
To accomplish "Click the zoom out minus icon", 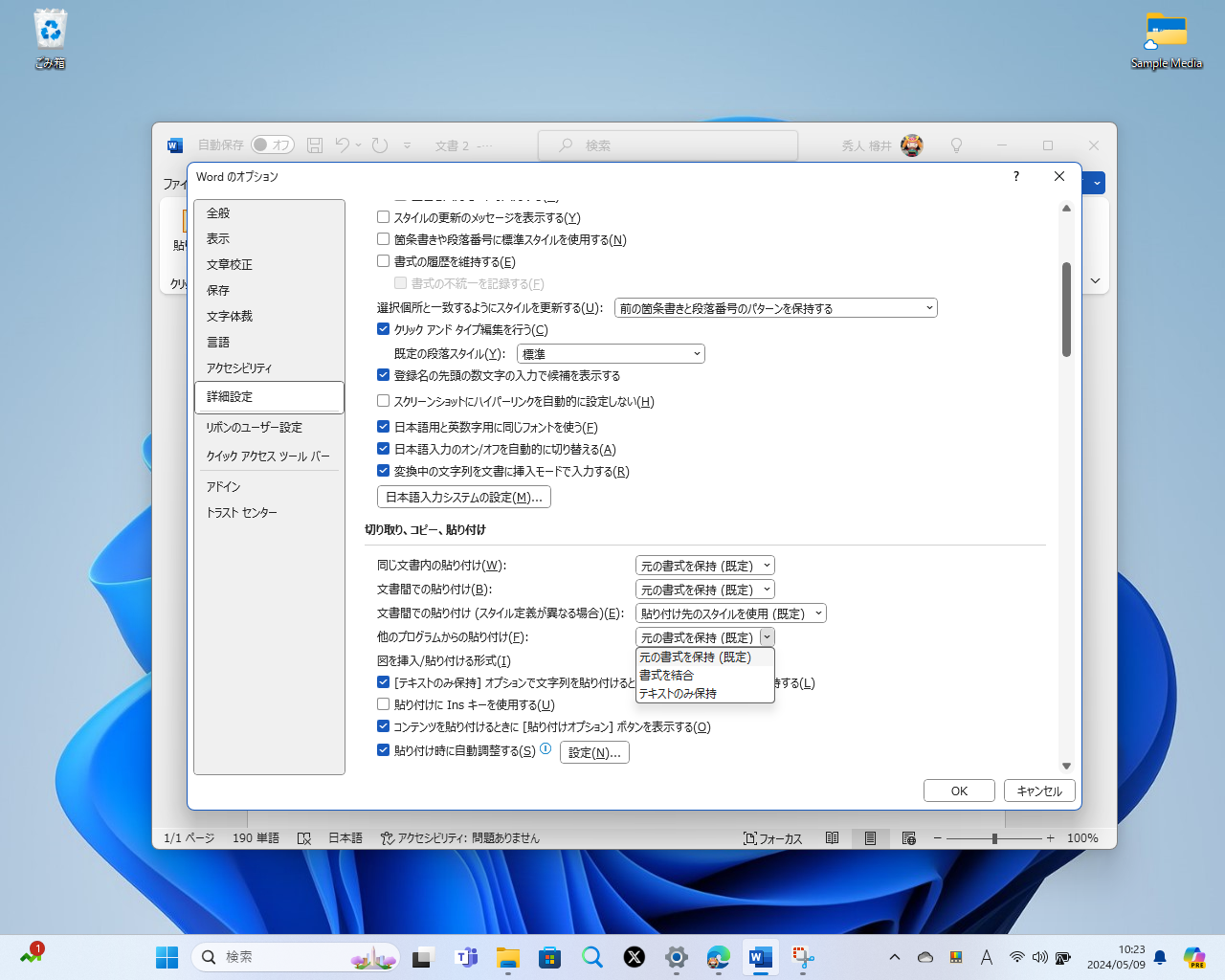I will pyautogui.click(x=938, y=838).
